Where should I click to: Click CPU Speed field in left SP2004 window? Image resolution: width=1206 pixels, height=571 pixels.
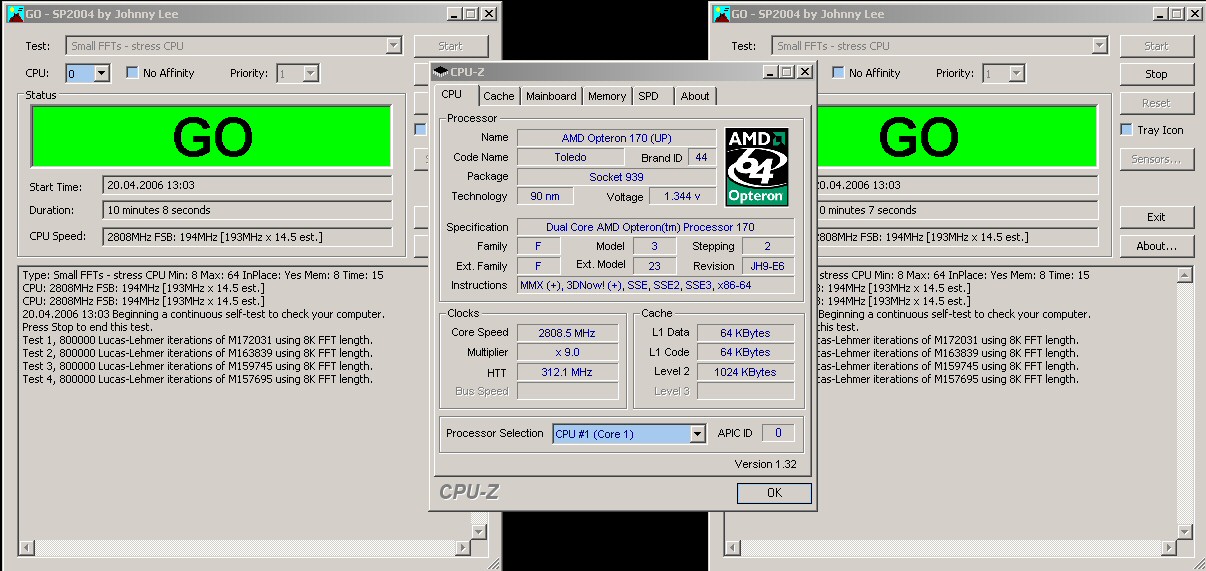tap(248, 237)
